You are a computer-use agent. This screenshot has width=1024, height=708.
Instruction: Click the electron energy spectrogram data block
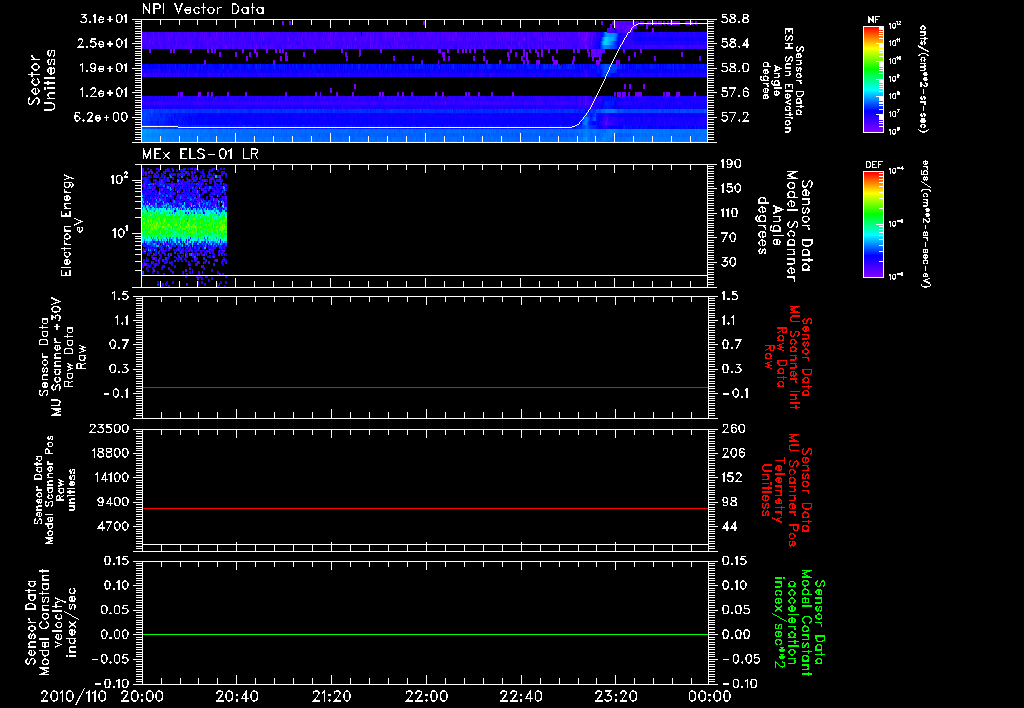point(184,227)
